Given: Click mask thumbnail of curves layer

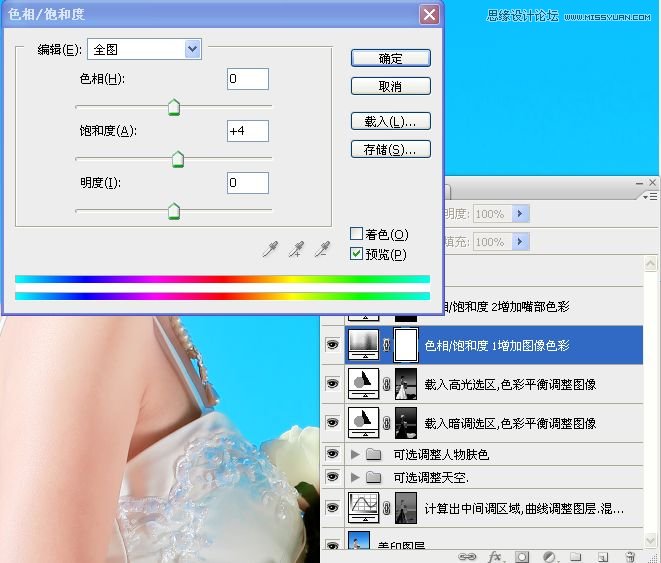Looking at the screenshot, I should pyautogui.click(x=406, y=508).
